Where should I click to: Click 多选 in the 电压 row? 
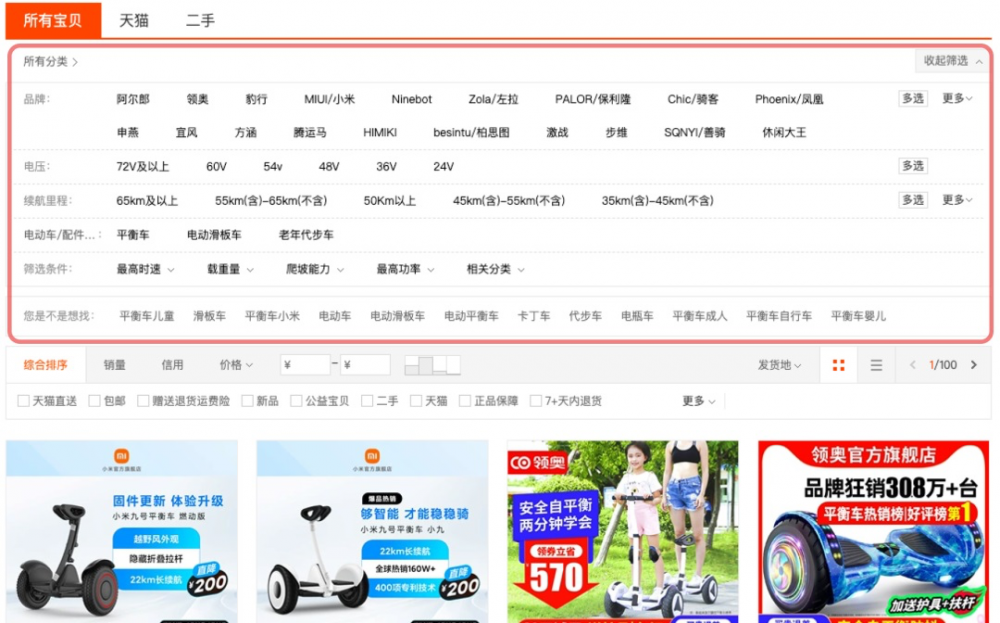coord(913,166)
